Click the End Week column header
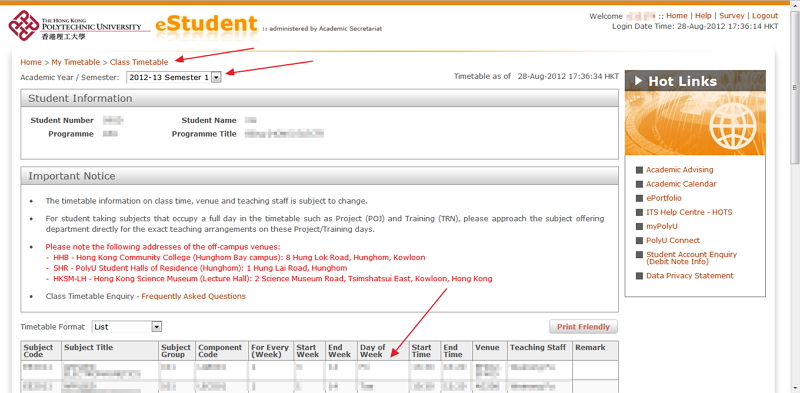800x393 pixels. click(341, 351)
